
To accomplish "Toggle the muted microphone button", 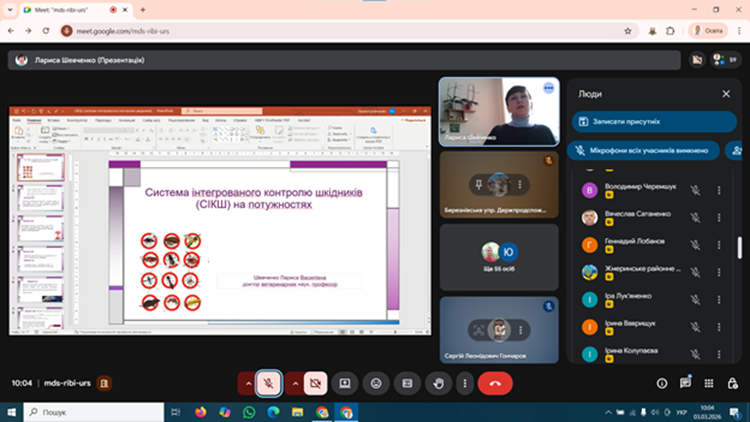I will coord(268,383).
